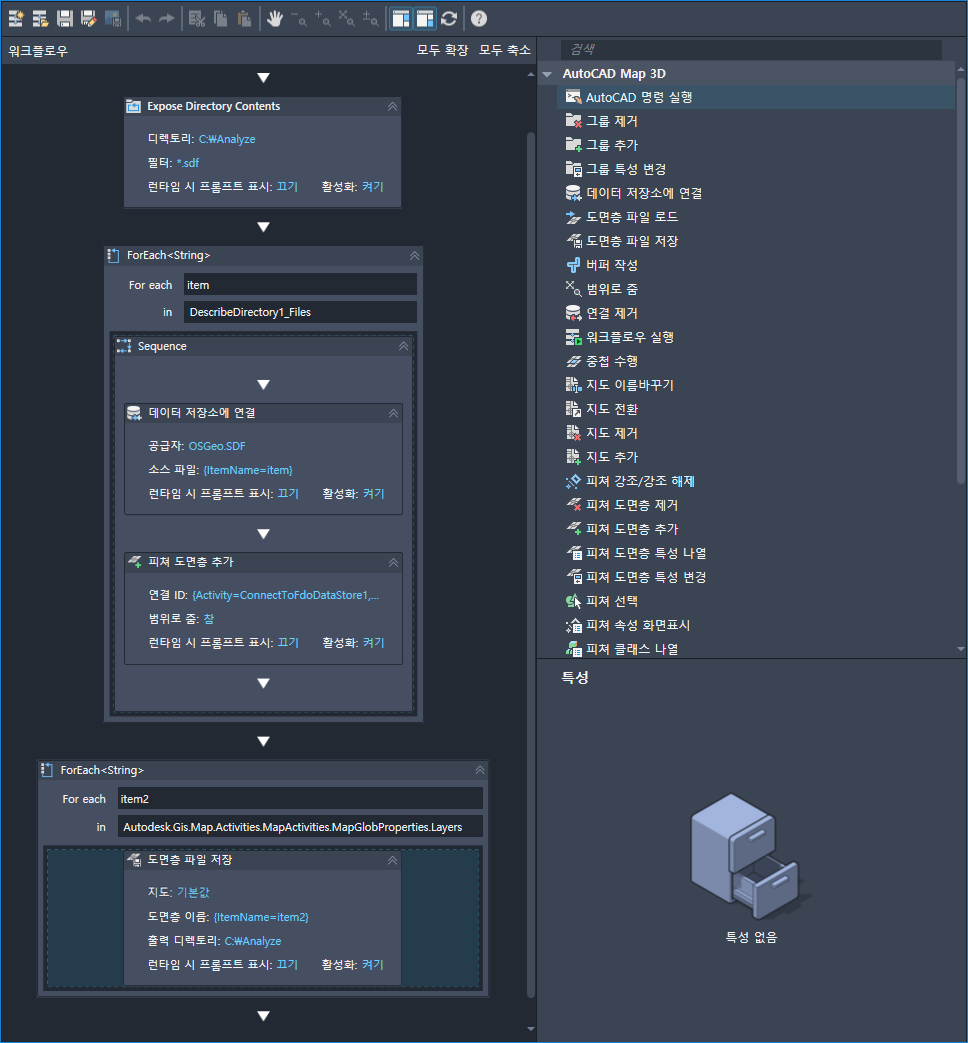The width and height of the screenshot is (968, 1043).
Task: Click the 그룹 제거 folder icon
Action: pos(573,120)
